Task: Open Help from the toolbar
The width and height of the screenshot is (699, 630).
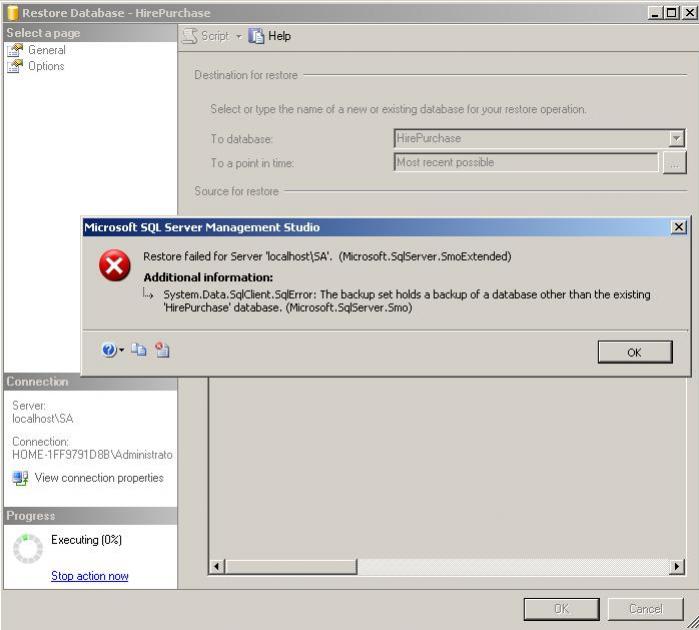Action: pyautogui.click(x=270, y=36)
